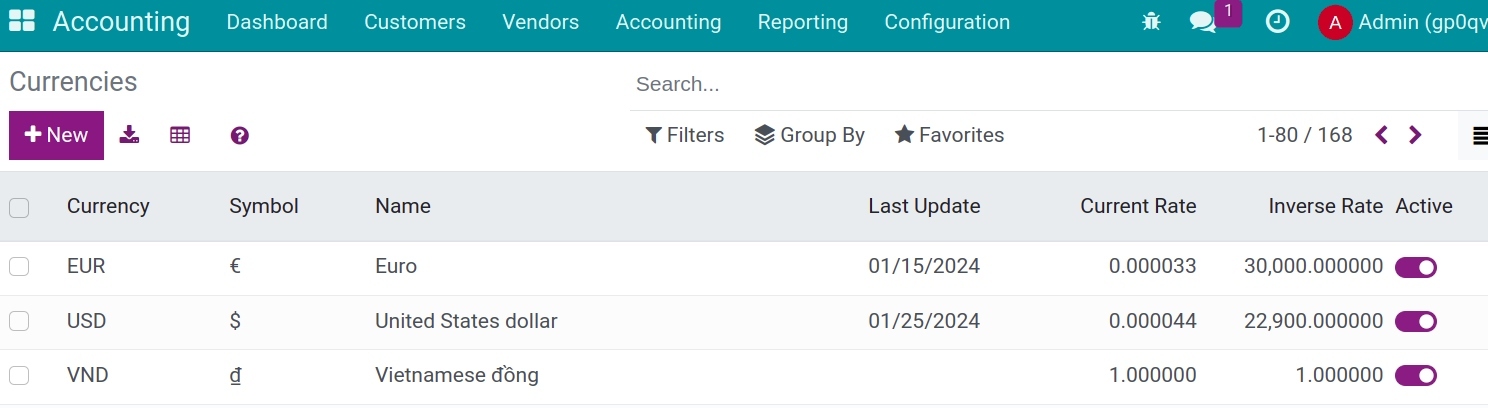This screenshot has width=1488, height=408.
Task: Click the Currencies breadcrumb title
Action: coord(73,82)
